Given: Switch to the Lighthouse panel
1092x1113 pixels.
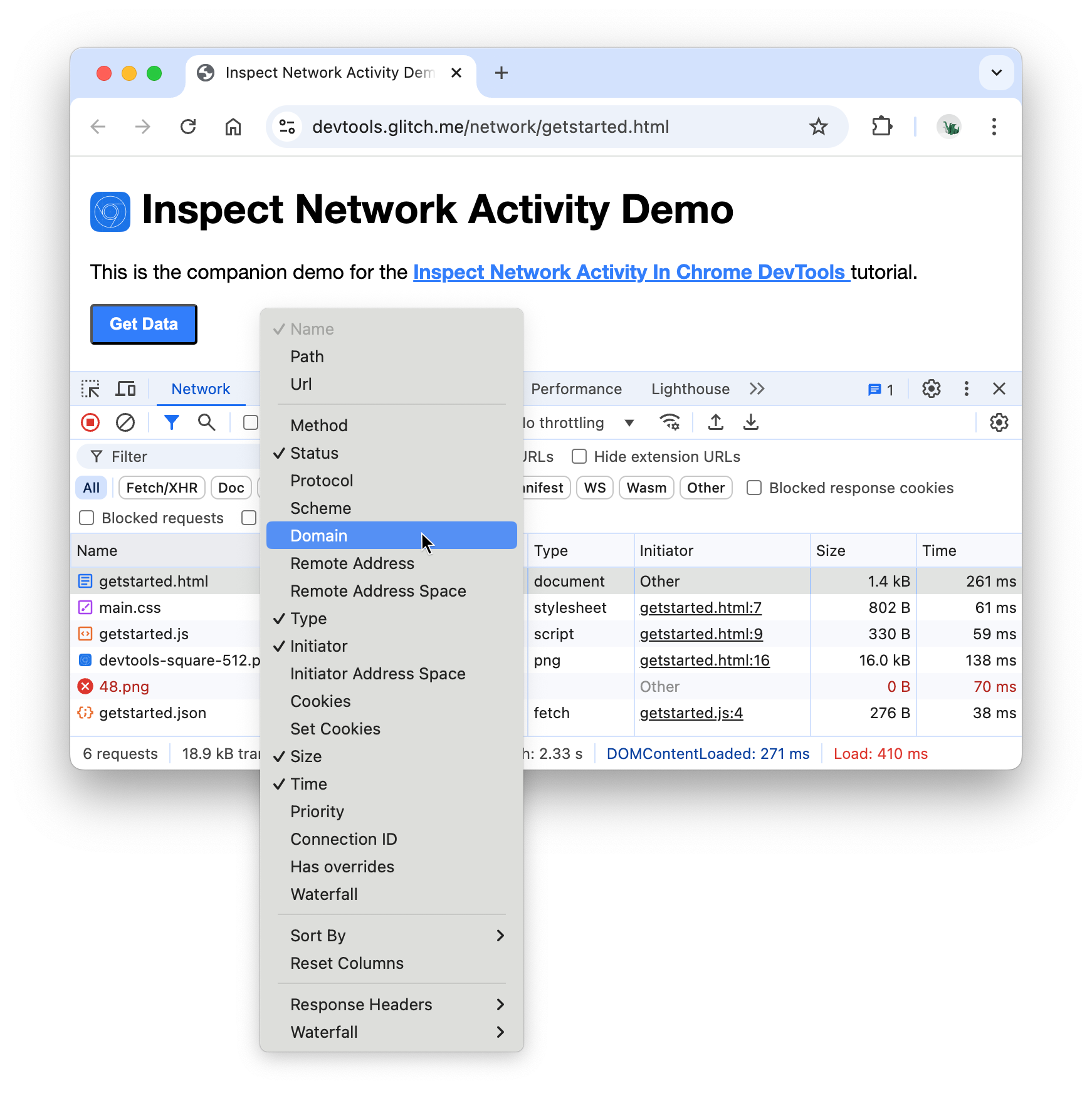Looking at the screenshot, I should click(x=690, y=389).
